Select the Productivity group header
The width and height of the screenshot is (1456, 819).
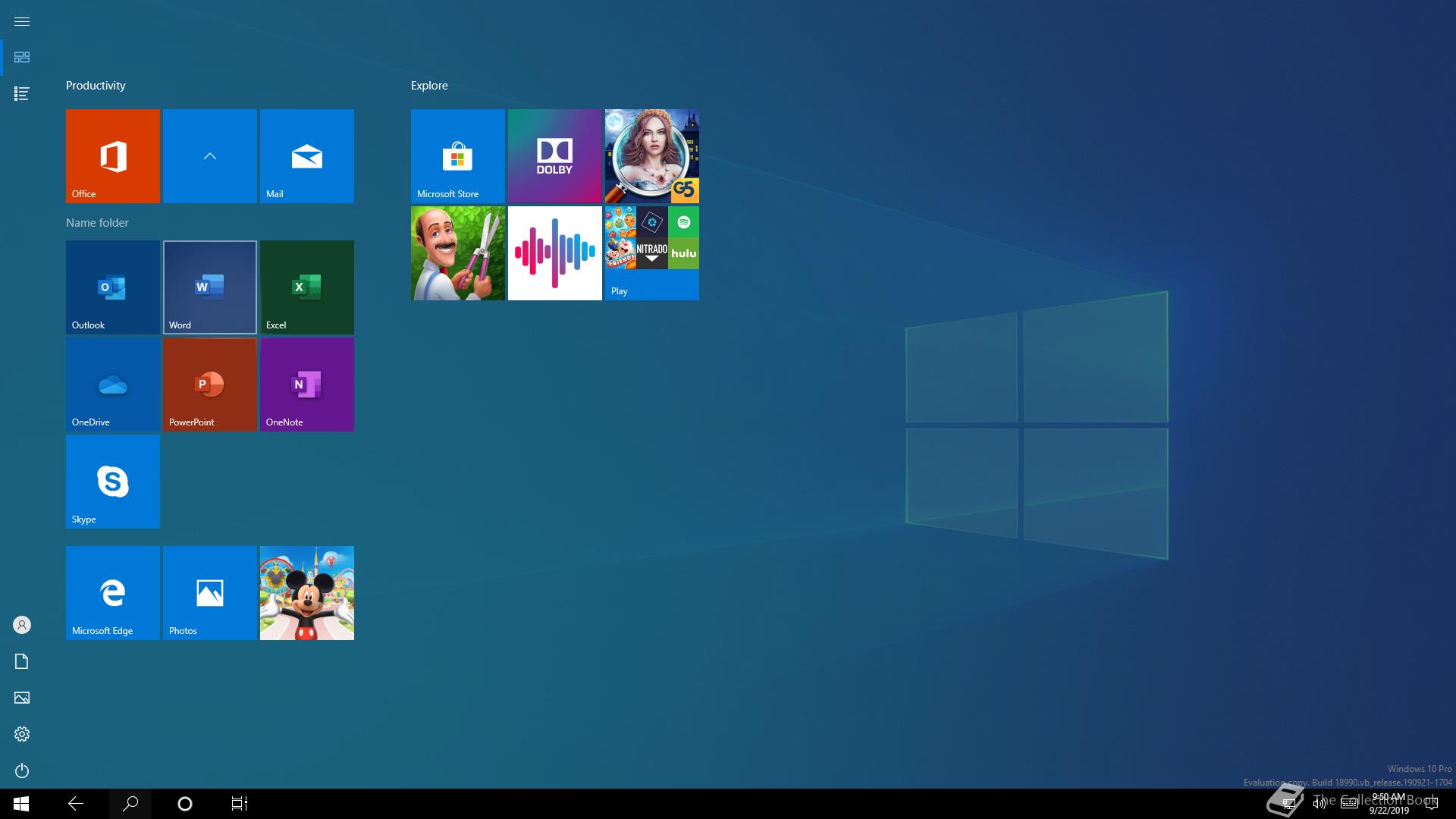96,86
